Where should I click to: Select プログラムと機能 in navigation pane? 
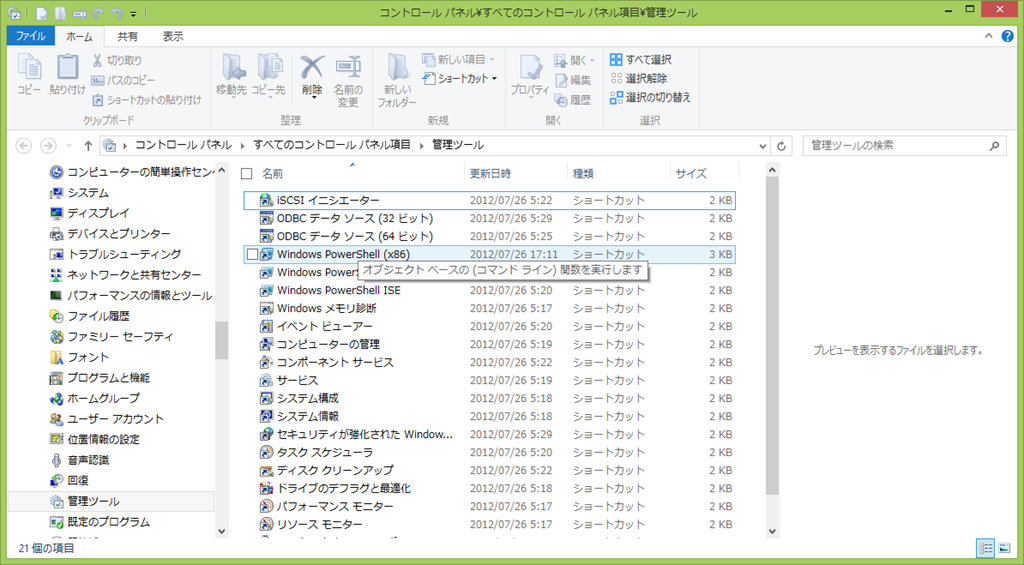click(x=108, y=378)
